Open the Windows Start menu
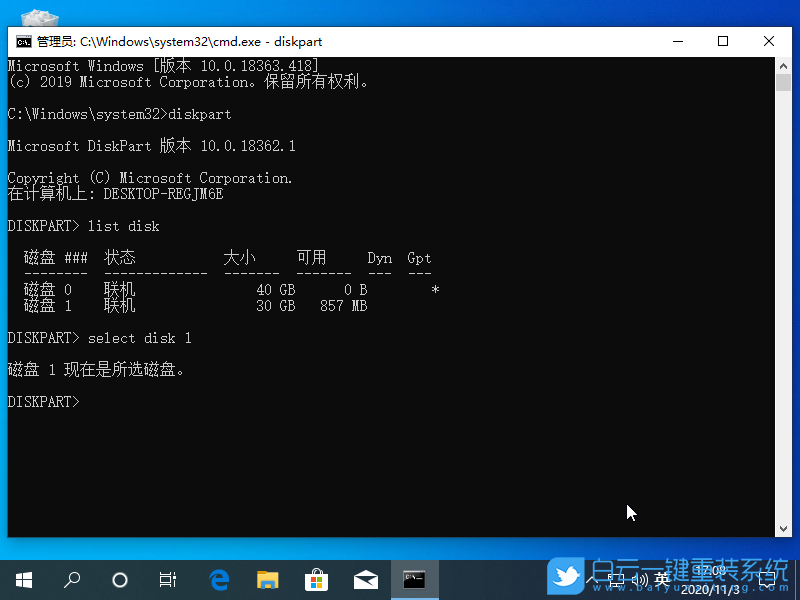The image size is (800, 600). [x=23, y=579]
